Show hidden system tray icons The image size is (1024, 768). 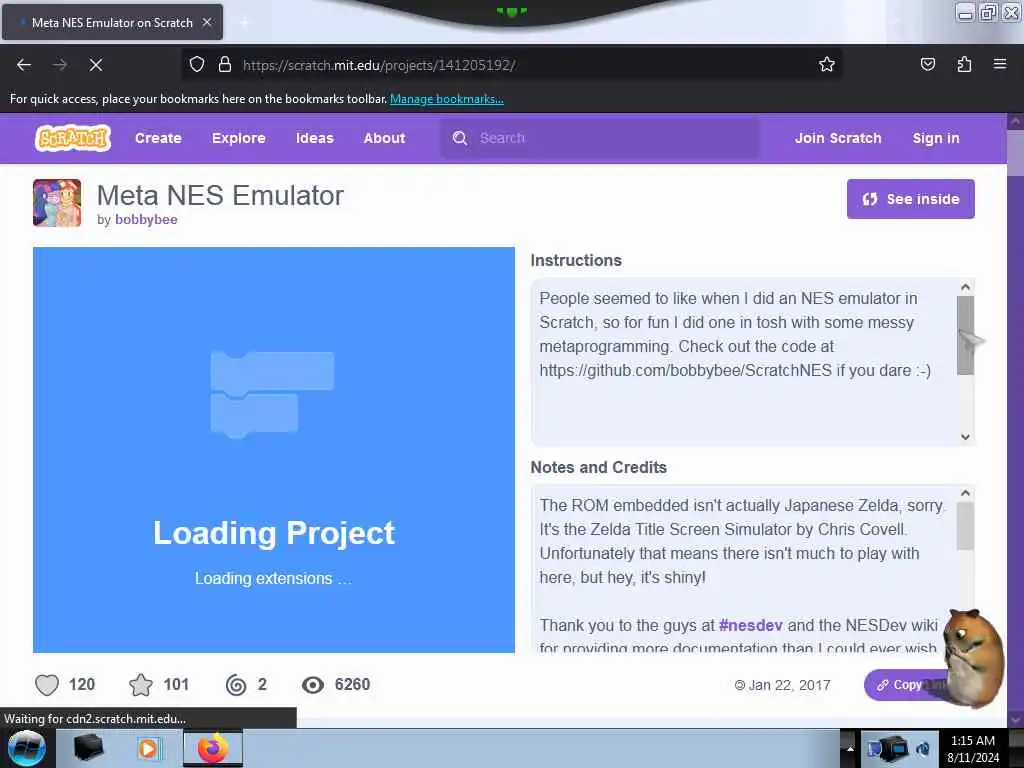[x=850, y=748]
